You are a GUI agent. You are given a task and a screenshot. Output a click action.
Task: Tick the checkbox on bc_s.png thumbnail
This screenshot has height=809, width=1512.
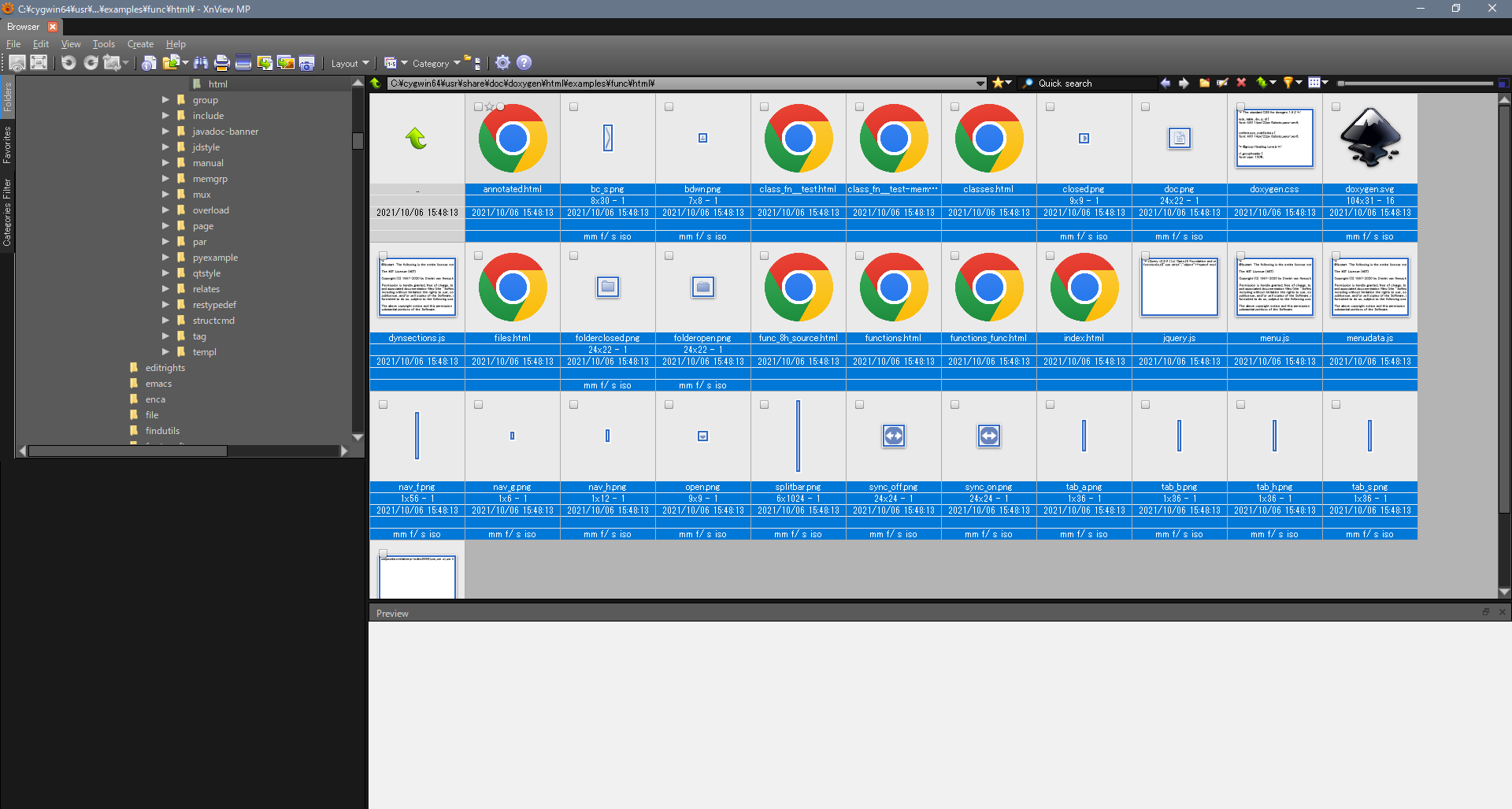pos(574,107)
